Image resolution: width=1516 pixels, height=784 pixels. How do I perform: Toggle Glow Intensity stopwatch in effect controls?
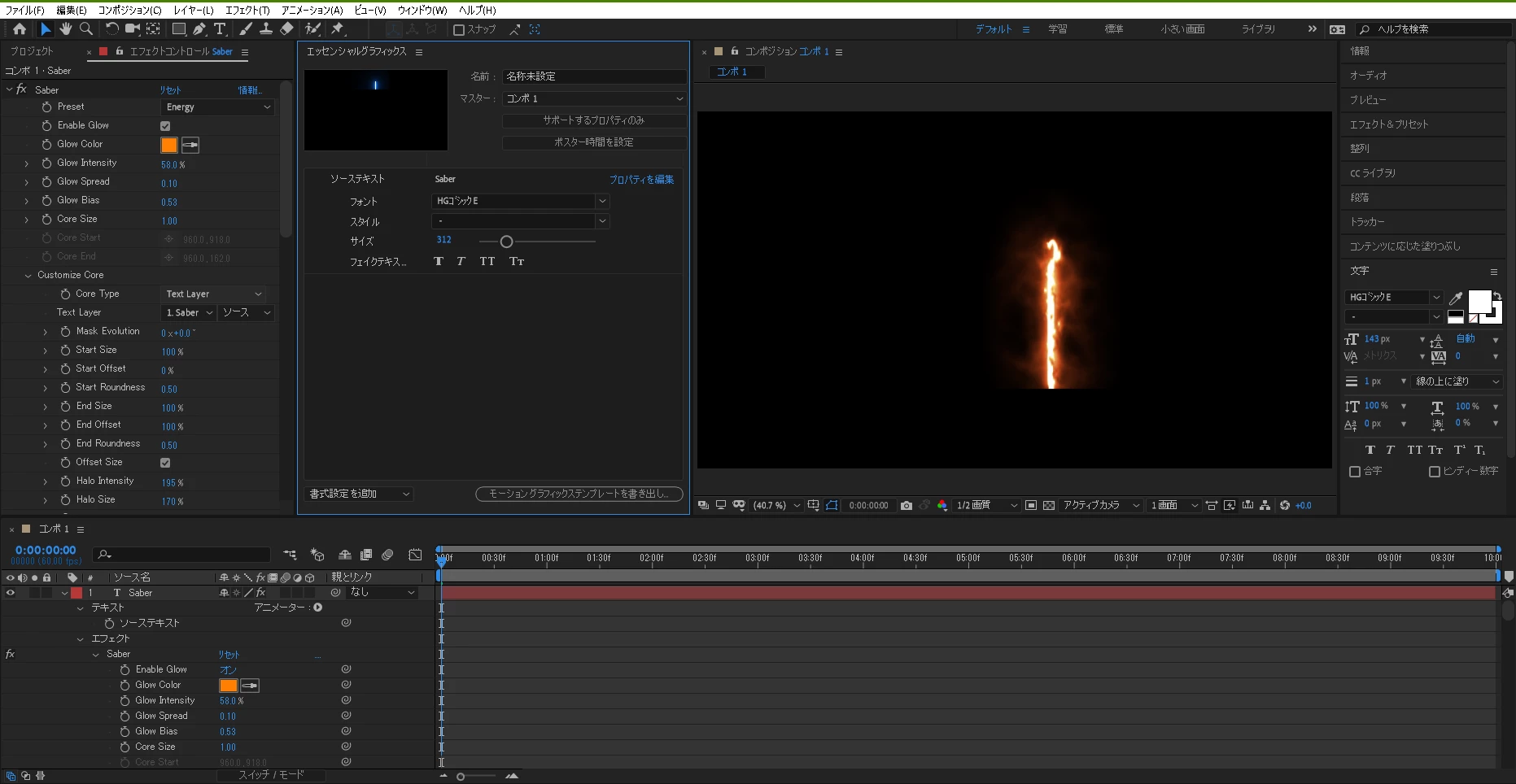tap(46, 163)
